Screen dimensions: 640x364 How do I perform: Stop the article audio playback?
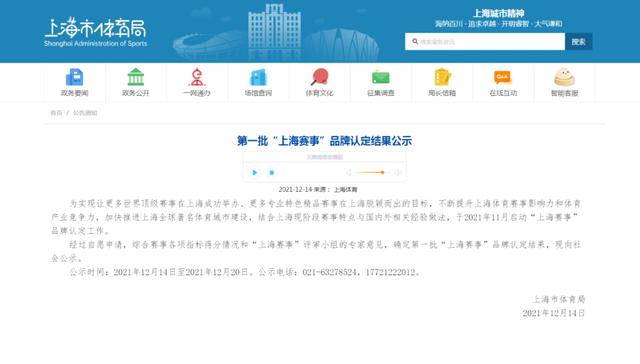(272, 173)
